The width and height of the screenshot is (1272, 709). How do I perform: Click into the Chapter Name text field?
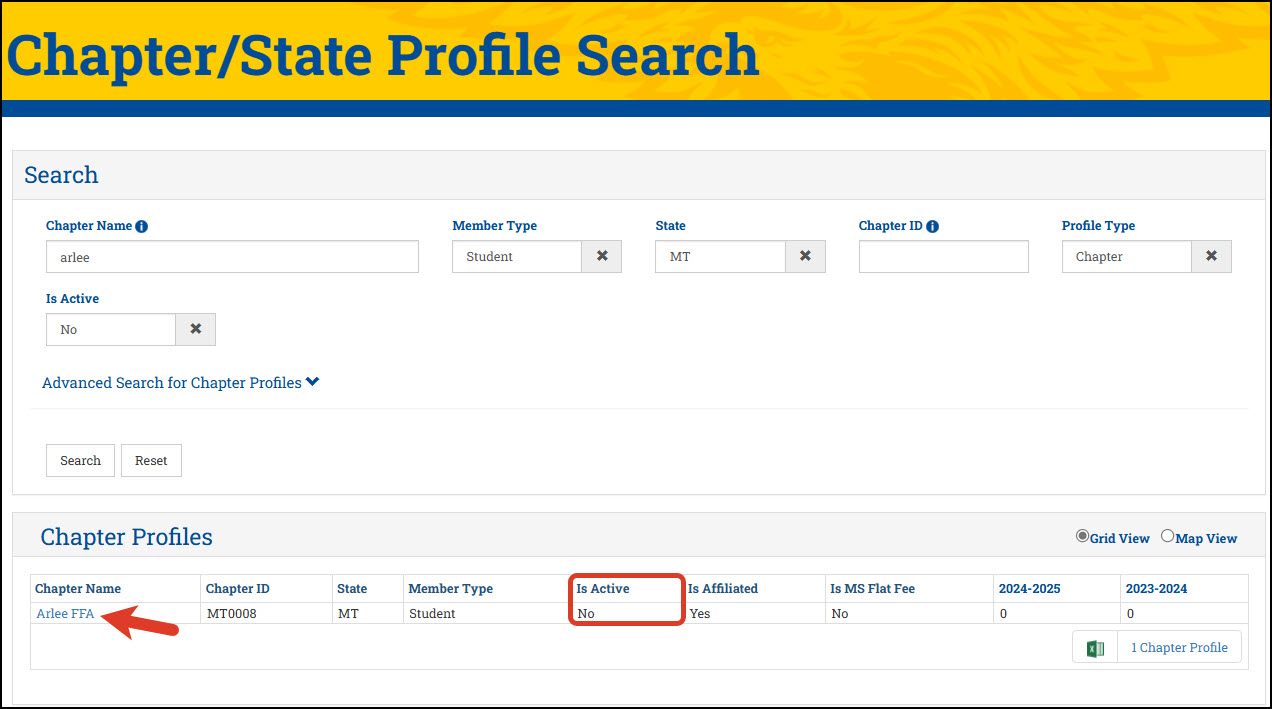tap(232, 256)
